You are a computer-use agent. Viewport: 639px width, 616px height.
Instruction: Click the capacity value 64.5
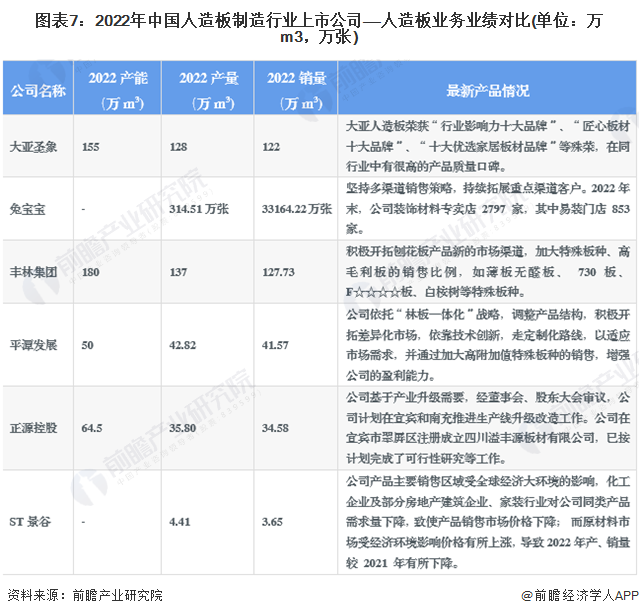[x=92, y=428]
